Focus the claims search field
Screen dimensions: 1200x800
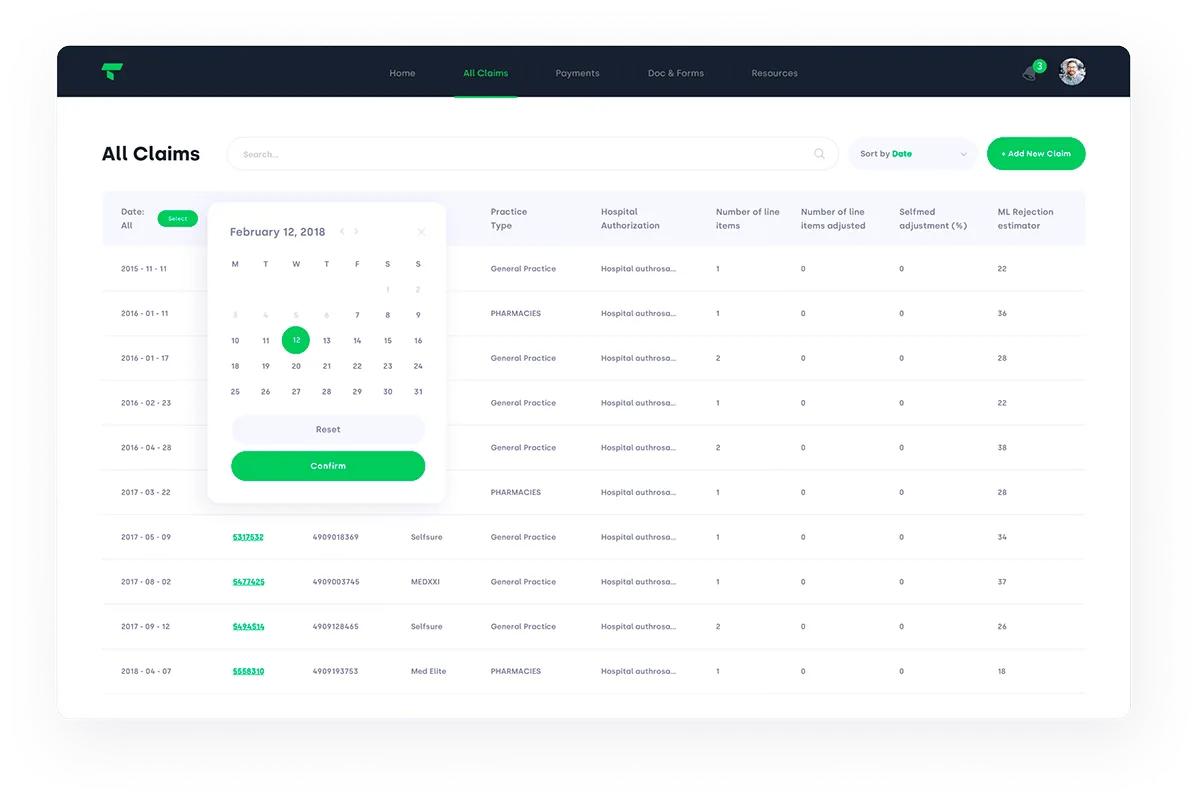click(532, 154)
